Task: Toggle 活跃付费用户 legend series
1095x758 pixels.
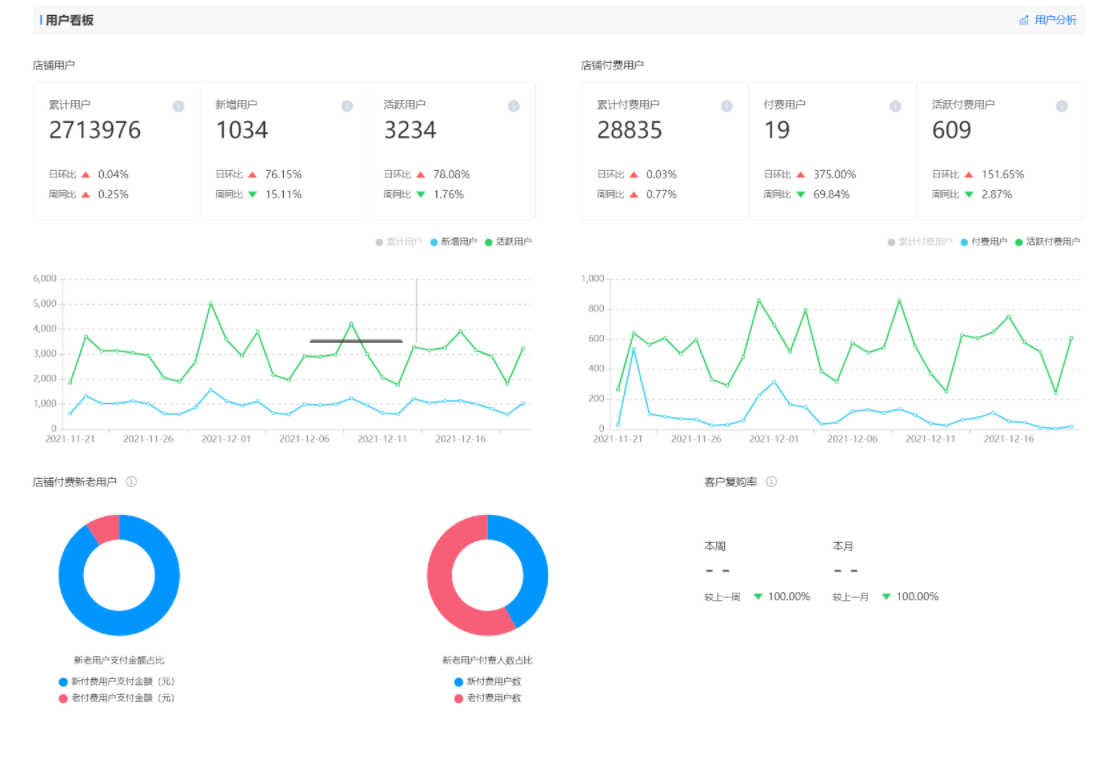Action: click(1047, 242)
